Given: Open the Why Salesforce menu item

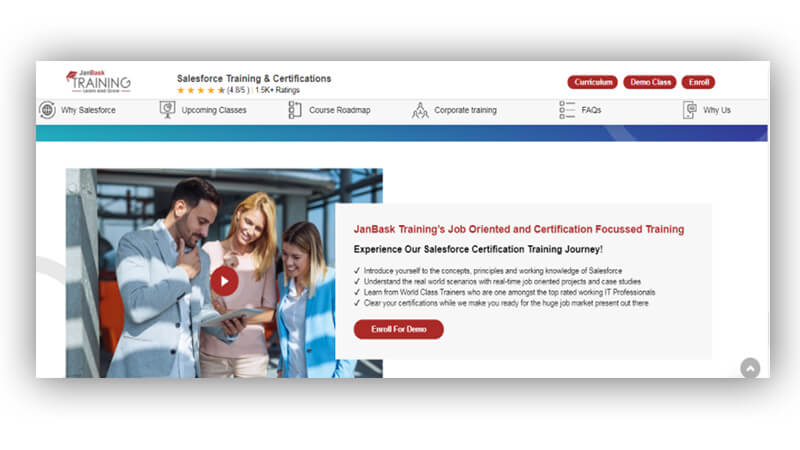Looking at the screenshot, I should (x=88, y=110).
